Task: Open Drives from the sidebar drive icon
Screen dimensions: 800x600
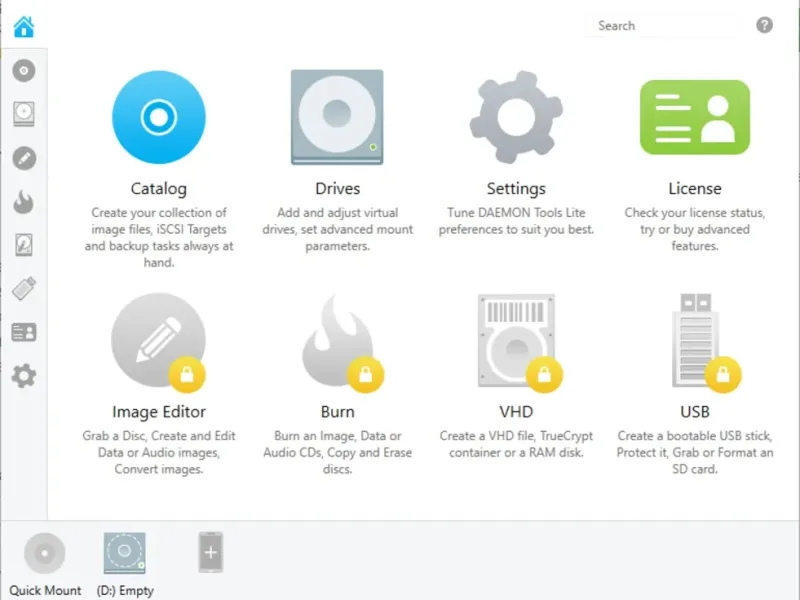Action: tap(24, 114)
